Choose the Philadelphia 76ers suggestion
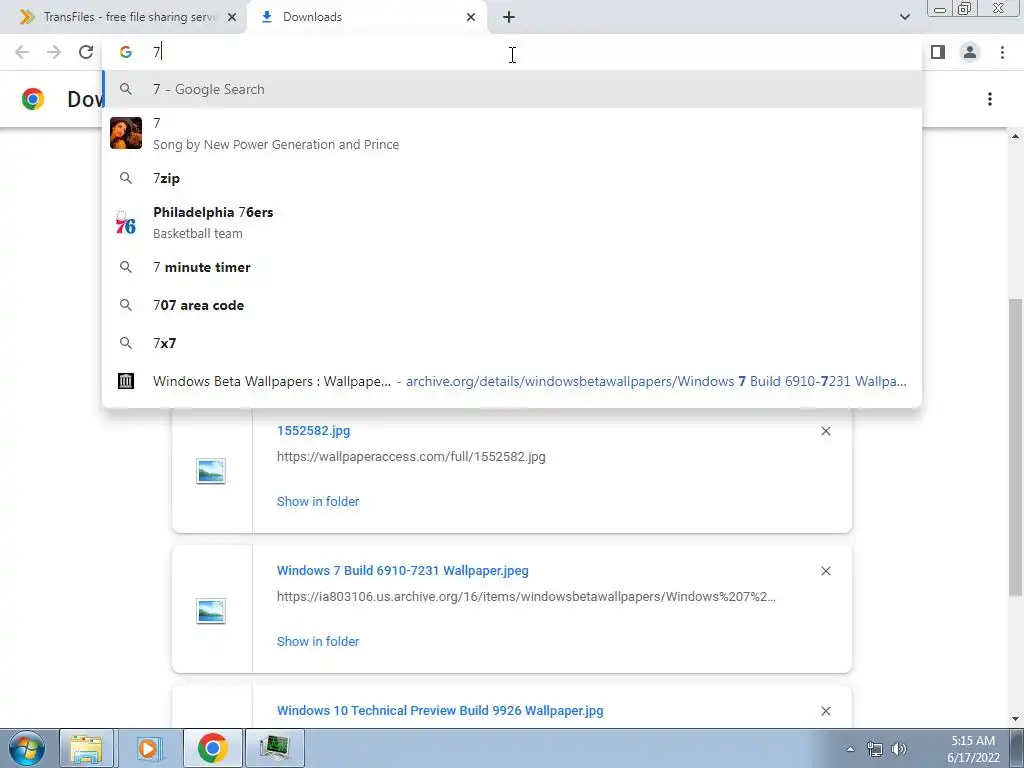Screen dimensions: 1024x768 click(x=512, y=223)
